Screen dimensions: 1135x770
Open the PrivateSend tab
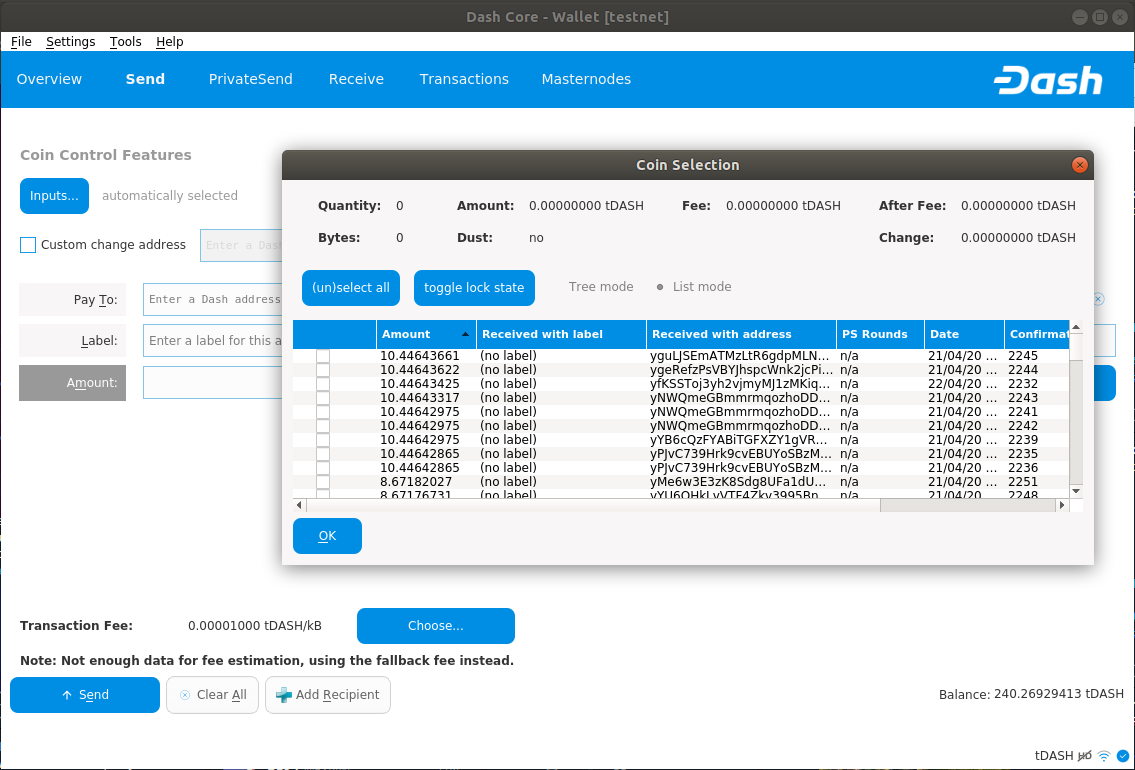[x=250, y=80]
